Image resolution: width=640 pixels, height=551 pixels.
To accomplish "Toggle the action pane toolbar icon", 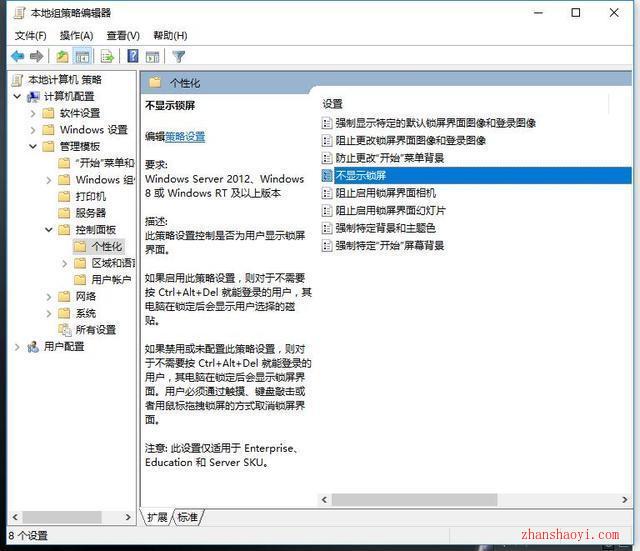I will click(x=152, y=56).
